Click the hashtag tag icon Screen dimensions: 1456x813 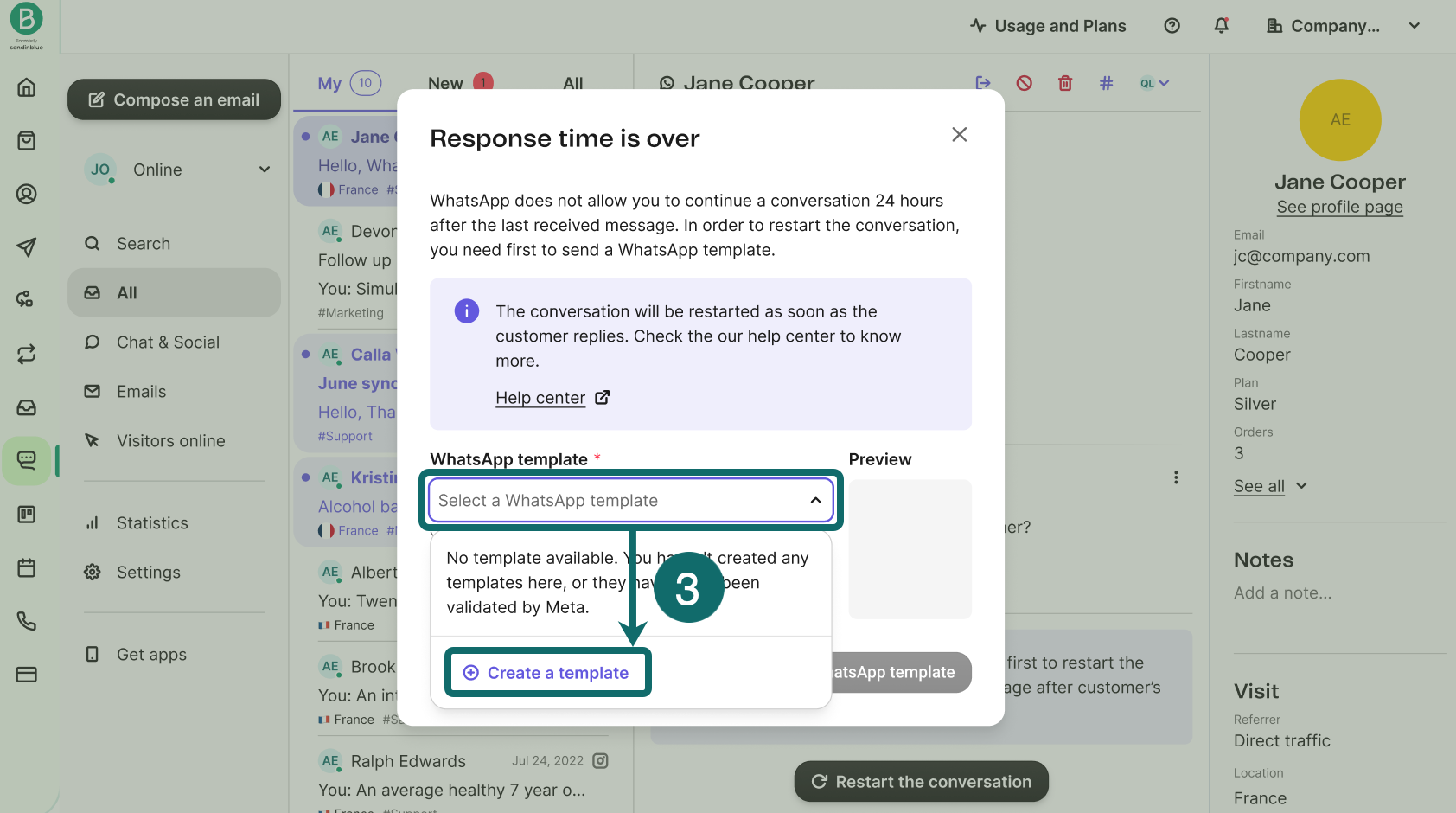point(1106,83)
